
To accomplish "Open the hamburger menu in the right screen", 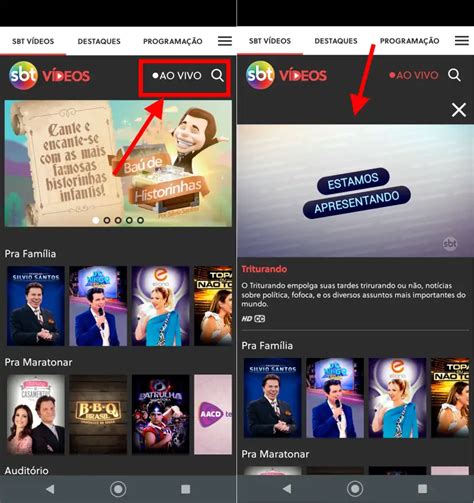I will point(462,40).
